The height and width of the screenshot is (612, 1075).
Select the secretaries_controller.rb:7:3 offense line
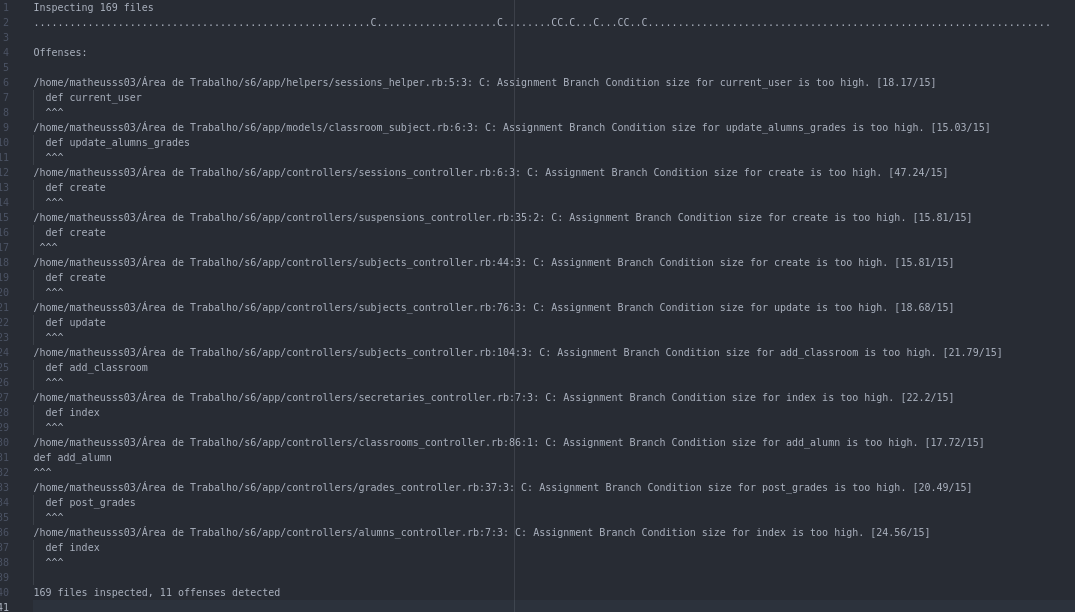pyautogui.click(x=494, y=397)
